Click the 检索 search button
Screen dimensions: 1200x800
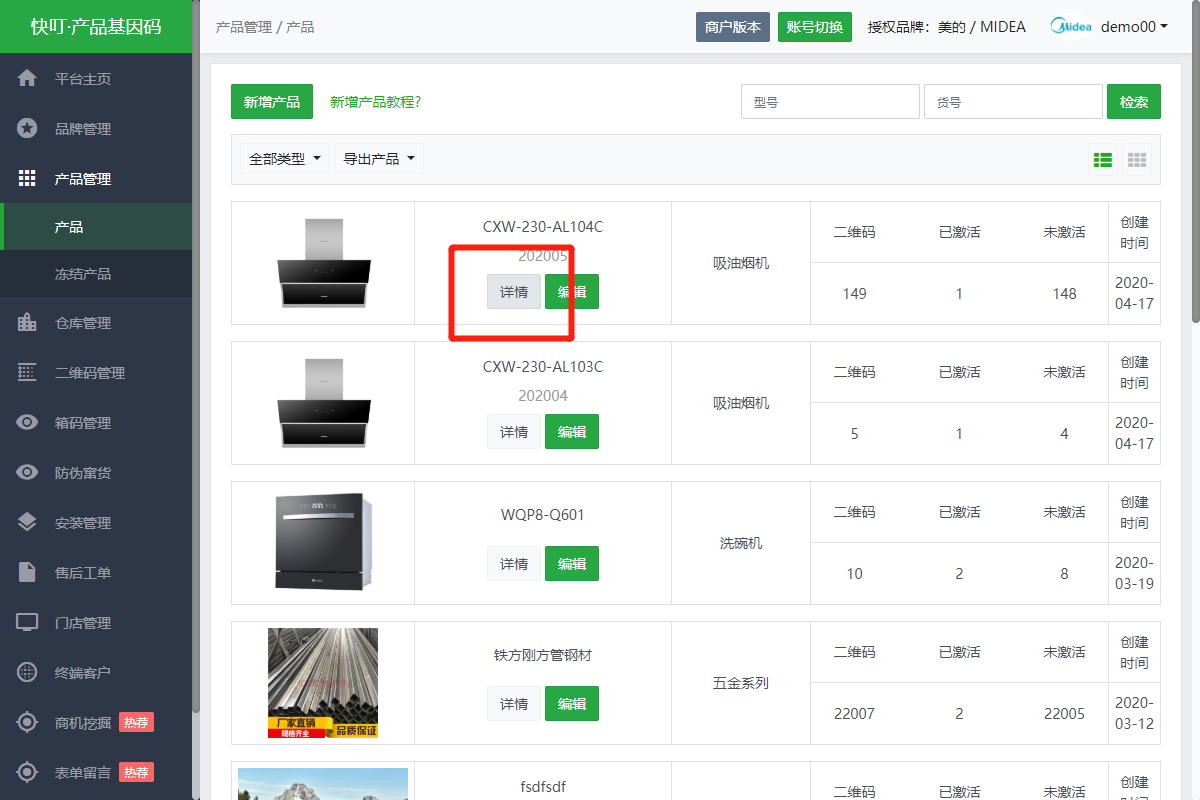coord(1134,102)
